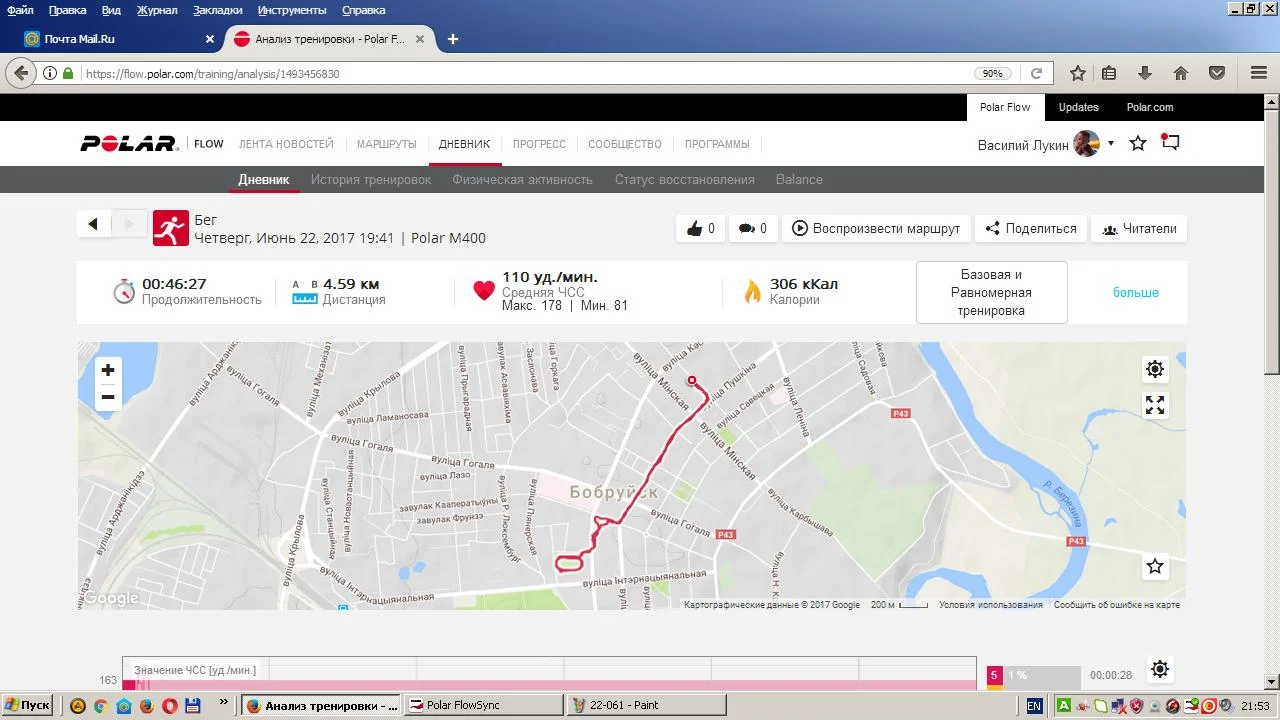Click the browser address bar URL
Viewport: 1280px width, 720px height.
click(500, 73)
